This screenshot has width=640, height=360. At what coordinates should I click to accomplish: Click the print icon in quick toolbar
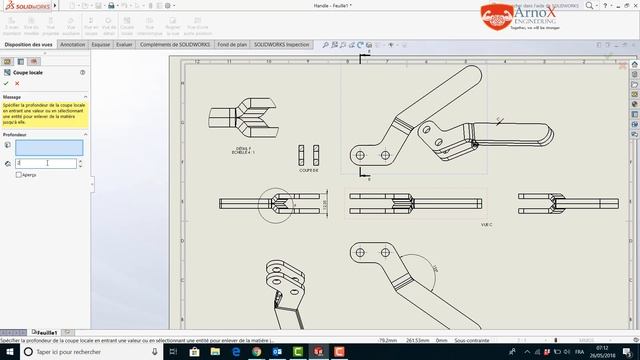coord(111,6)
